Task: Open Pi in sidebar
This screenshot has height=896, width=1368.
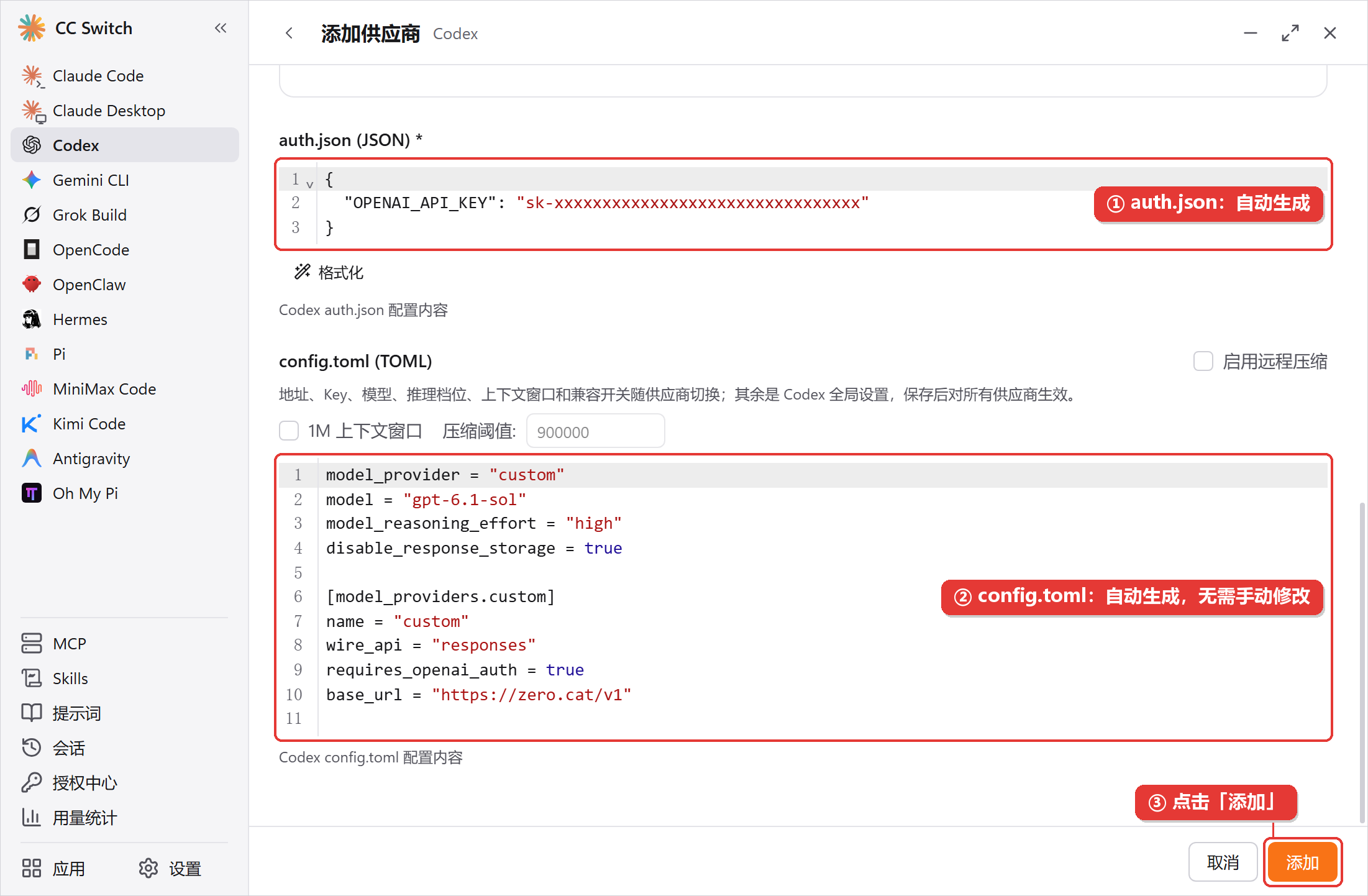Action: coord(124,354)
